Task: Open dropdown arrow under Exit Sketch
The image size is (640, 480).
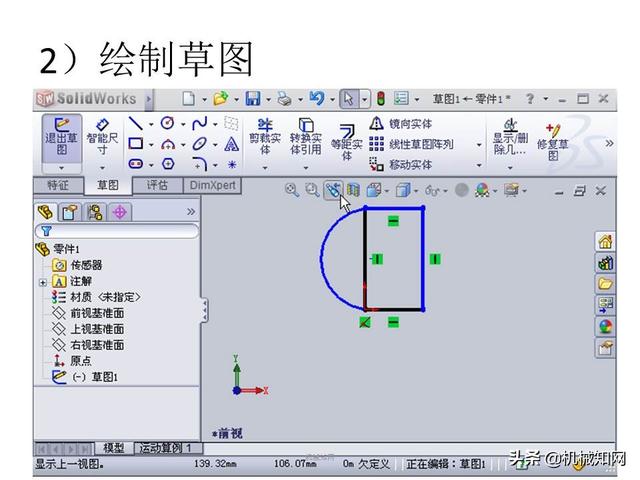Action: click(62, 168)
